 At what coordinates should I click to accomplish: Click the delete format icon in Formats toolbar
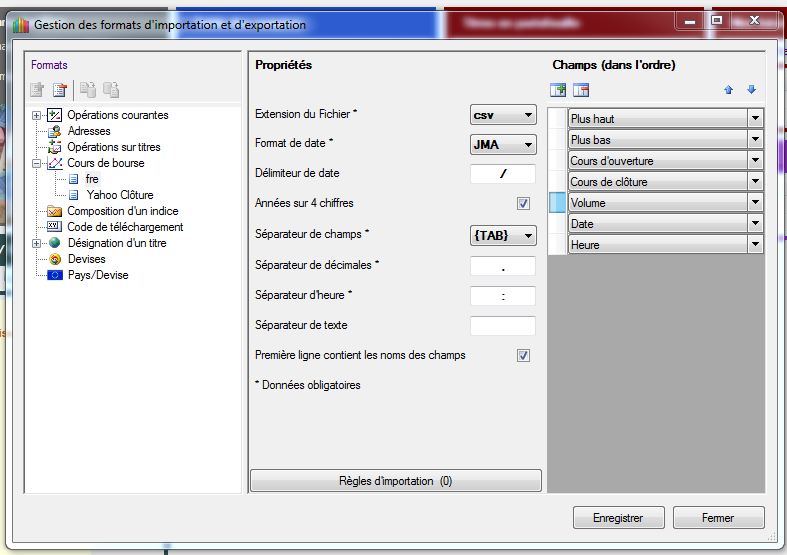click(60, 90)
